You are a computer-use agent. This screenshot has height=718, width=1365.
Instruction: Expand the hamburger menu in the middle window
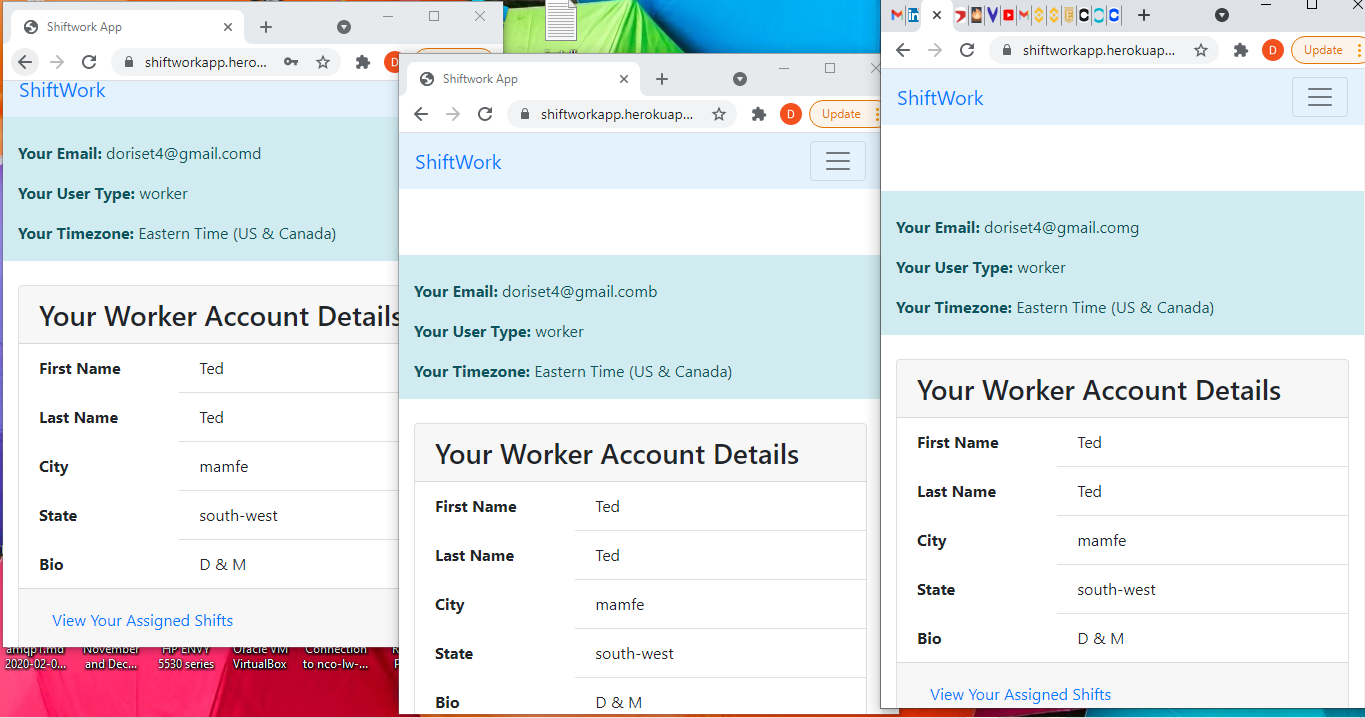(x=838, y=161)
